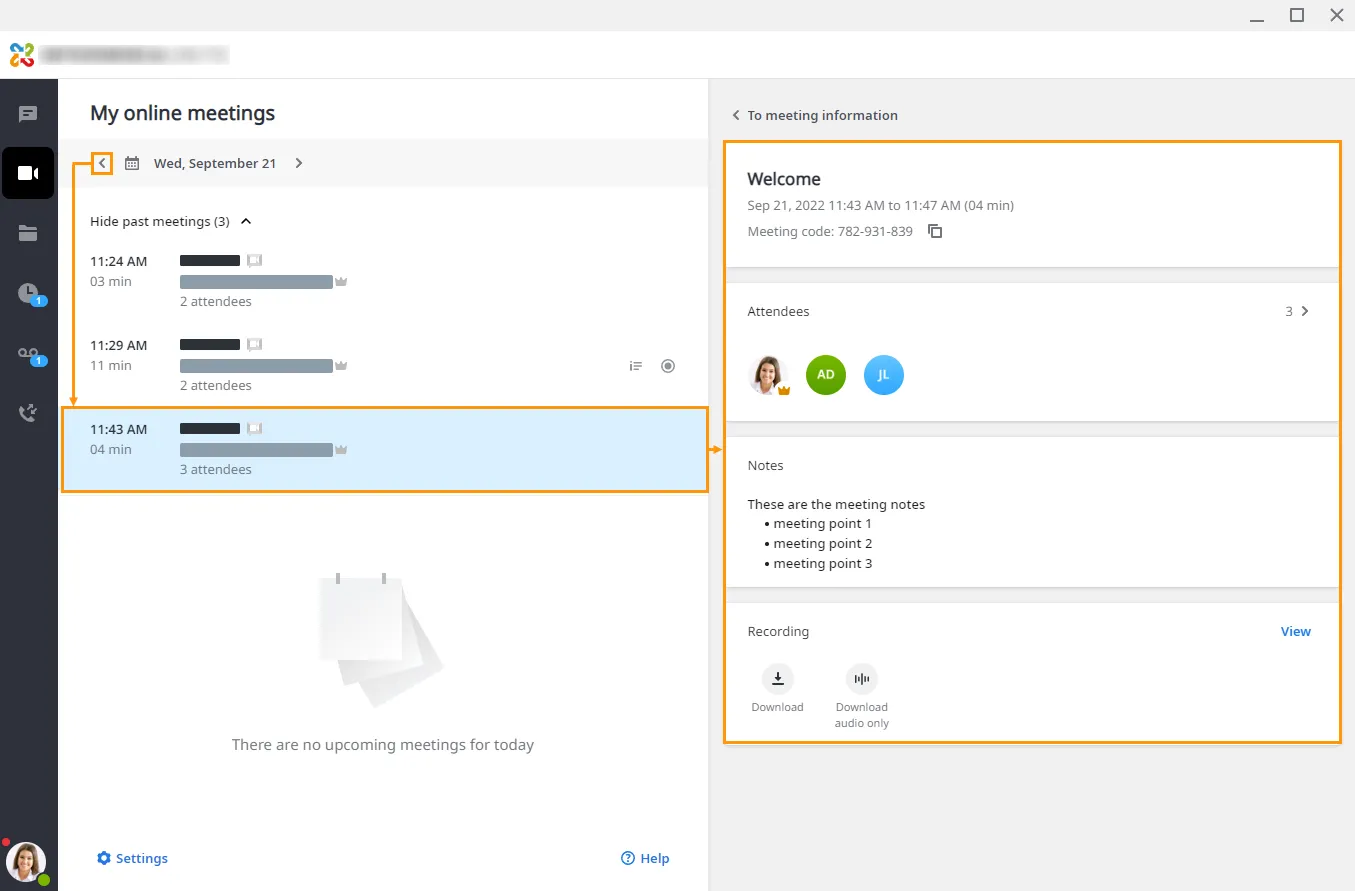The width and height of the screenshot is (1355, 891).
Task: Copy the meeting code 782-931-839
Action: 935,231
